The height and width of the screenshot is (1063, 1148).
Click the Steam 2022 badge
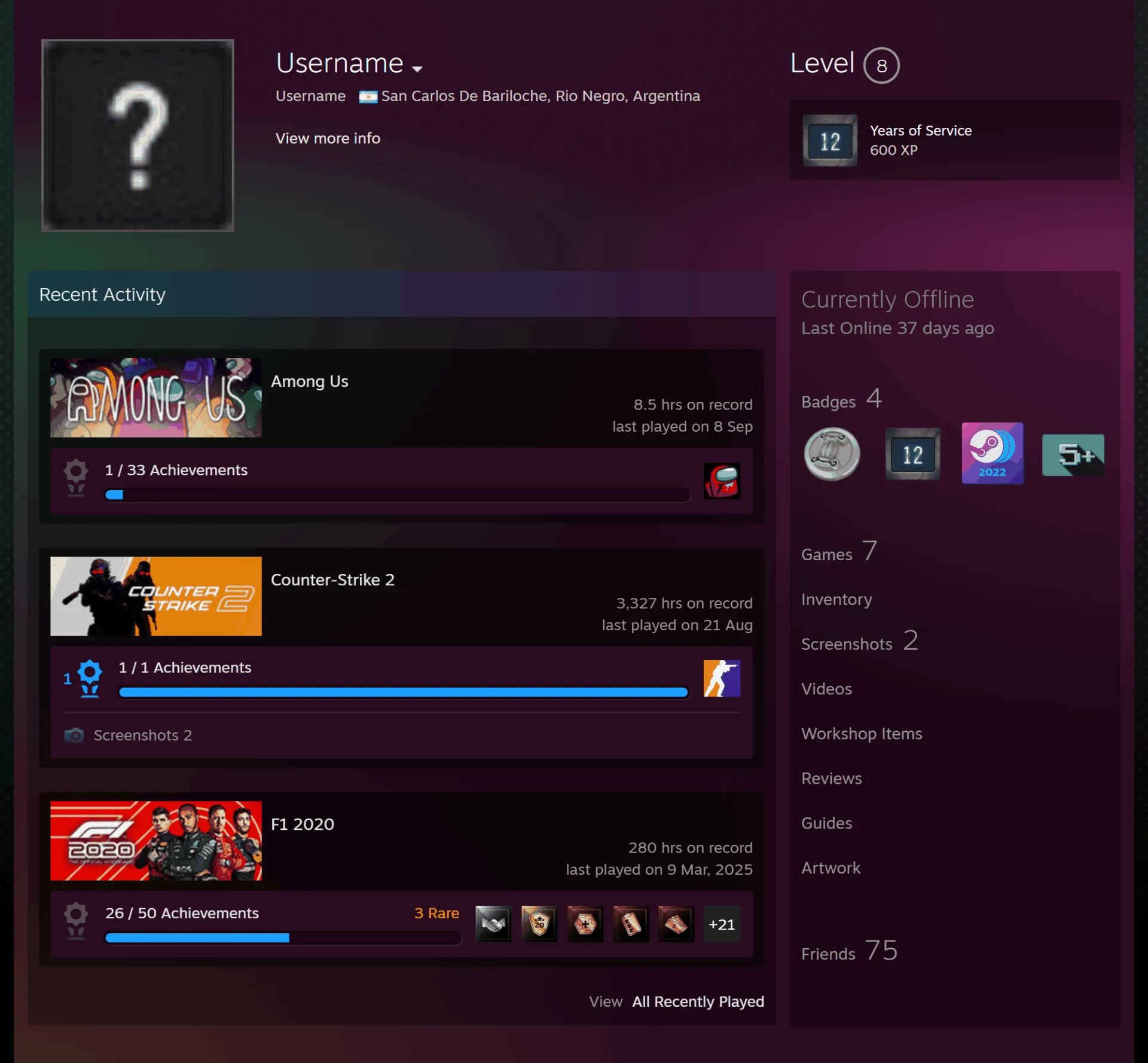click(993, 453)
